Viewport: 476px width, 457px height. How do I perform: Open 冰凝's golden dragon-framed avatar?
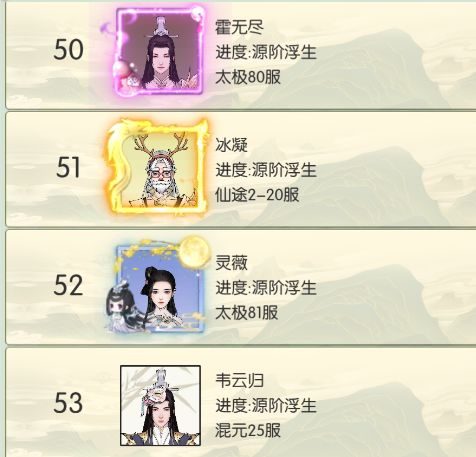(x=158, y=168)
